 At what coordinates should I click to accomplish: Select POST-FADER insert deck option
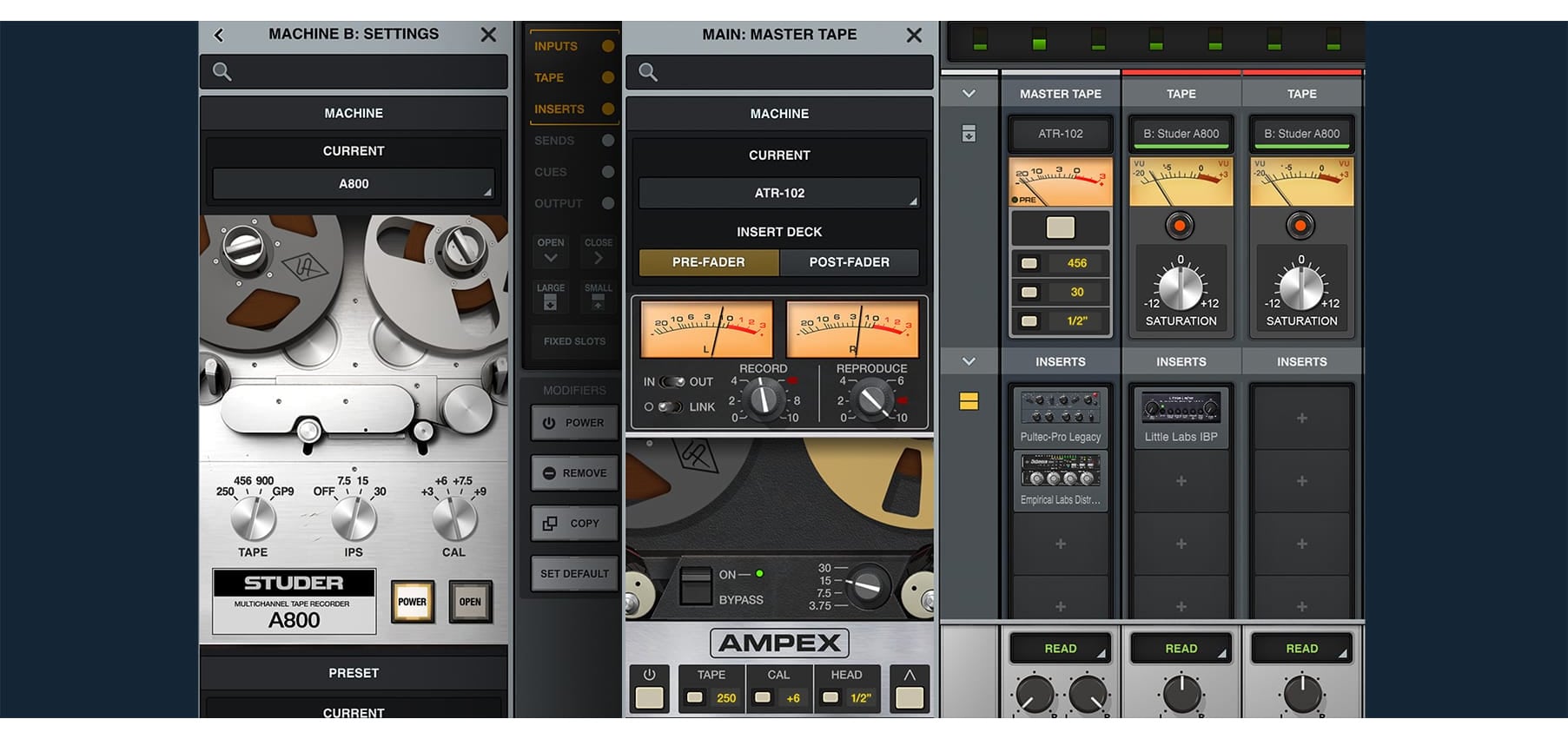coord(849,262)
